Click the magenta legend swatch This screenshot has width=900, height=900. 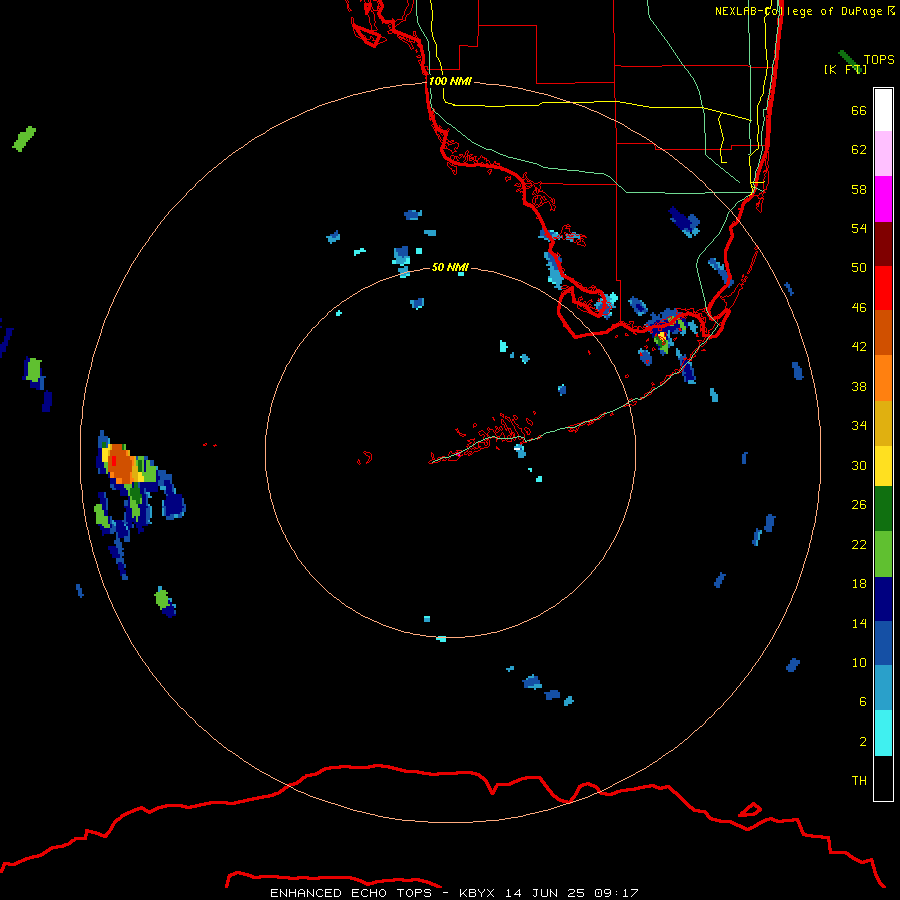tap(883, 199)
